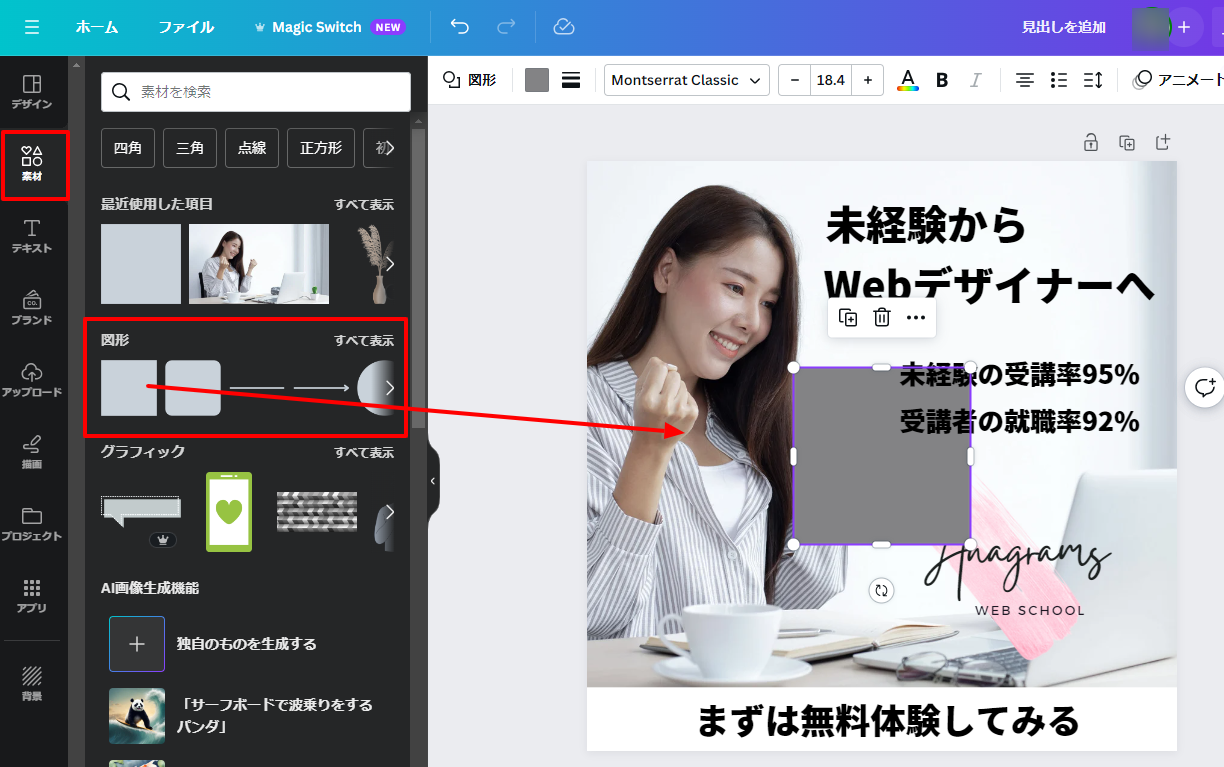Click the 見出しを追加 title button
The width and height of the screenshot is (1224, 767).
tap(1063, 27)
